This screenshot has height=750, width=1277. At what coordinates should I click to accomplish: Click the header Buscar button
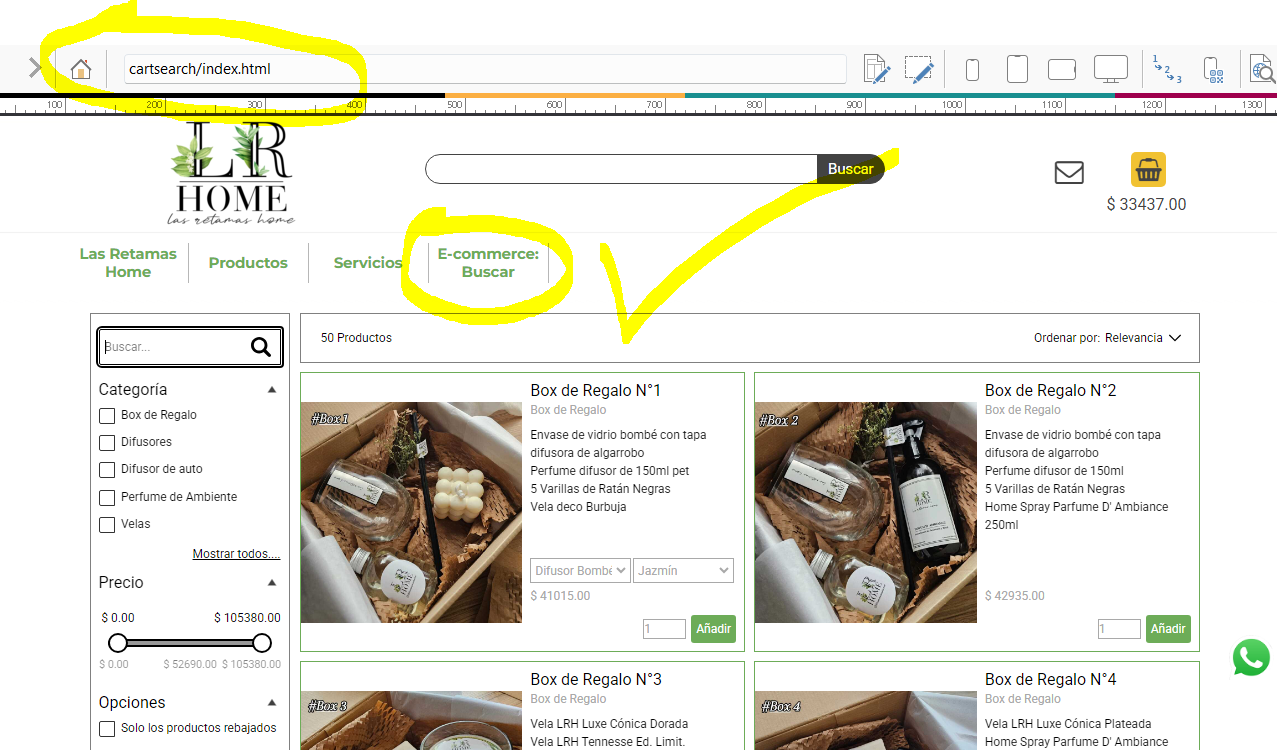(851, 169)
